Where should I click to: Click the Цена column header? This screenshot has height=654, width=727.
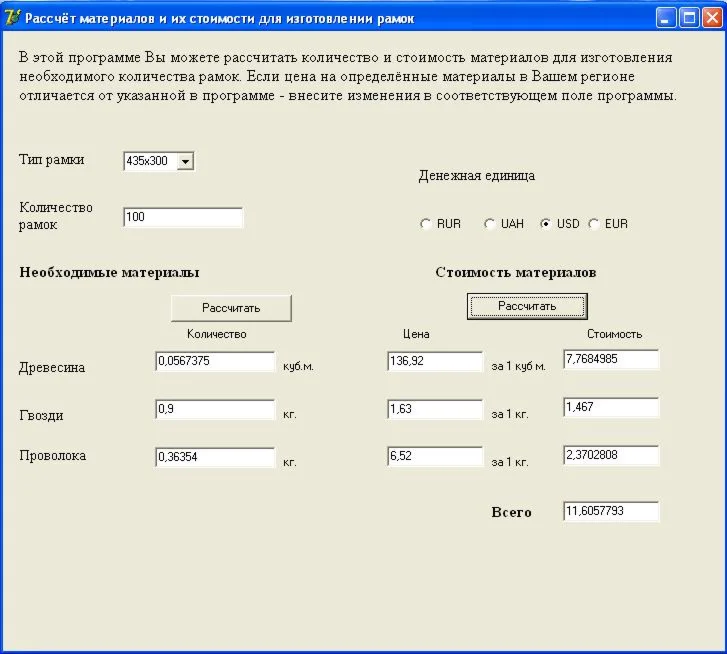pyautogui.click(x=416, y=334)
